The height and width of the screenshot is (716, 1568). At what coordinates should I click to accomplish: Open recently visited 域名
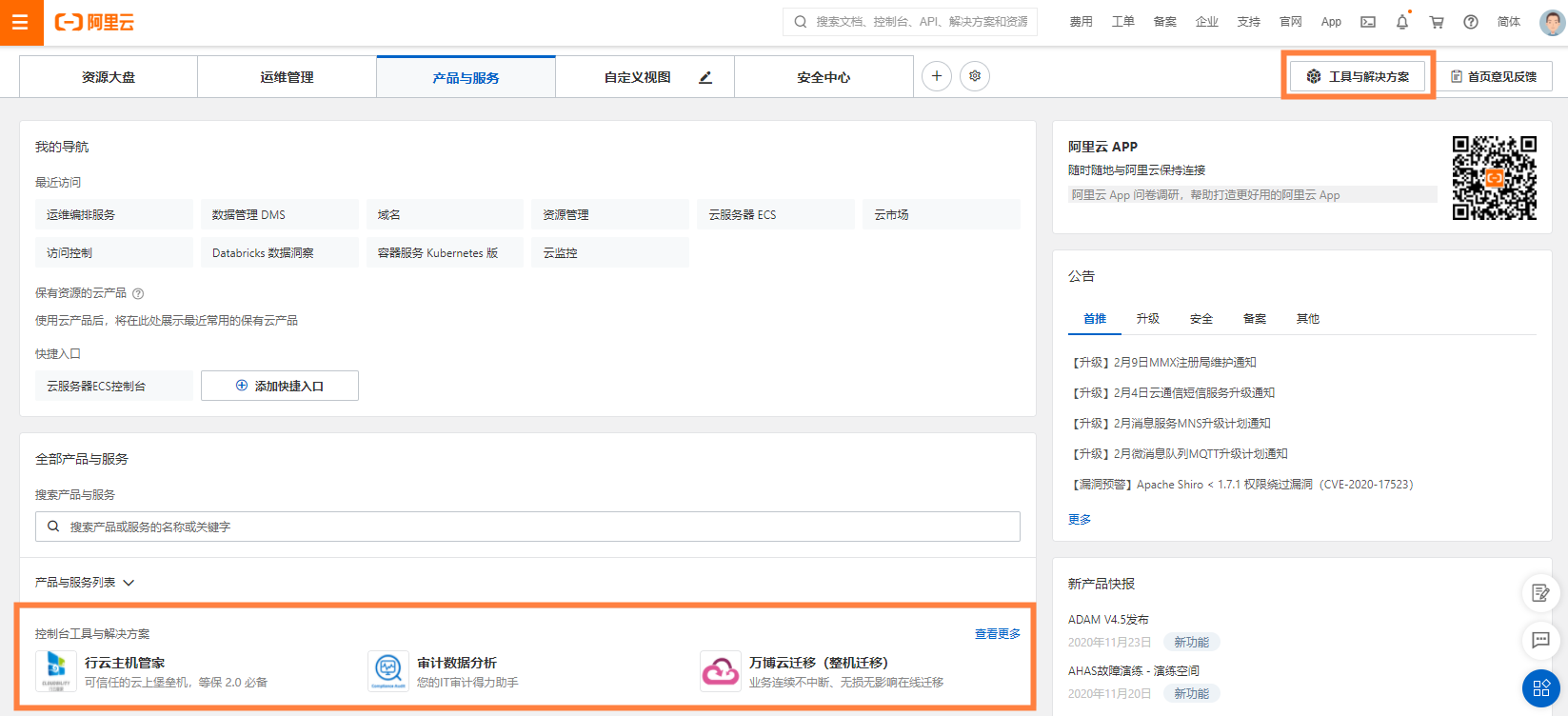(445, 214)
